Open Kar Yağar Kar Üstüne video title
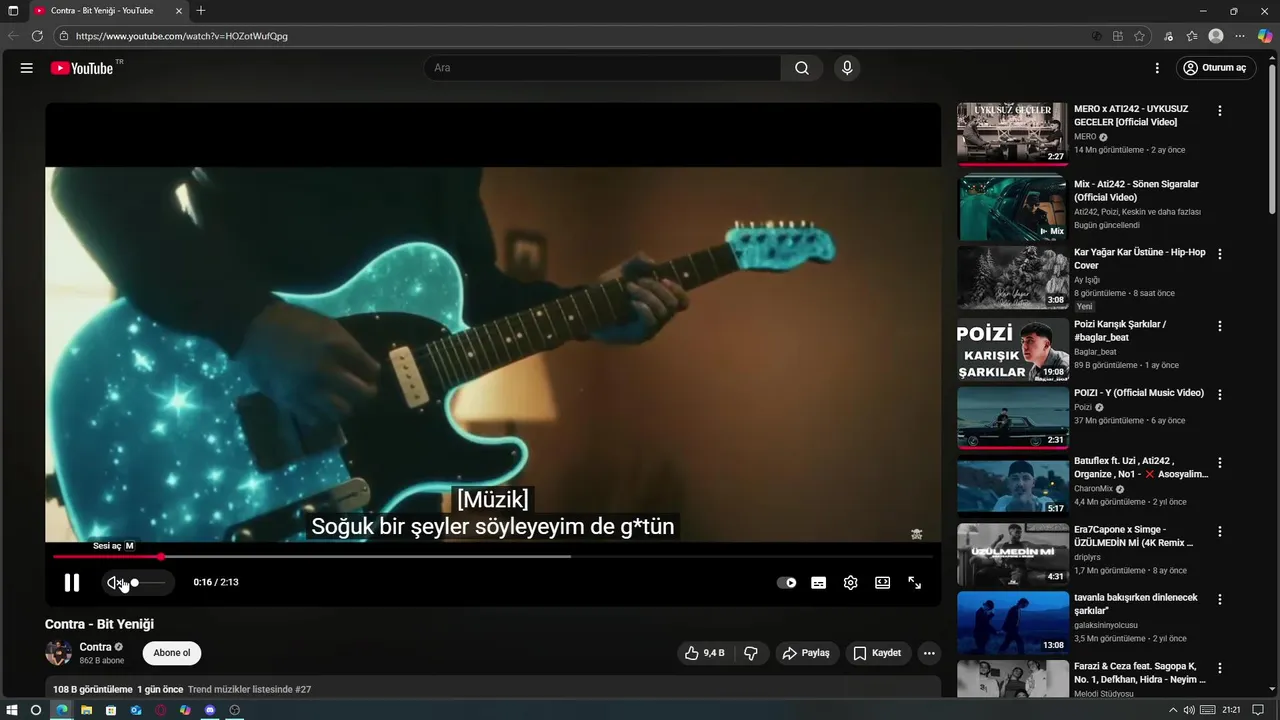The height and width of the screenshot is (720, 1280). pyautogui.click(x=1139, y=258)
